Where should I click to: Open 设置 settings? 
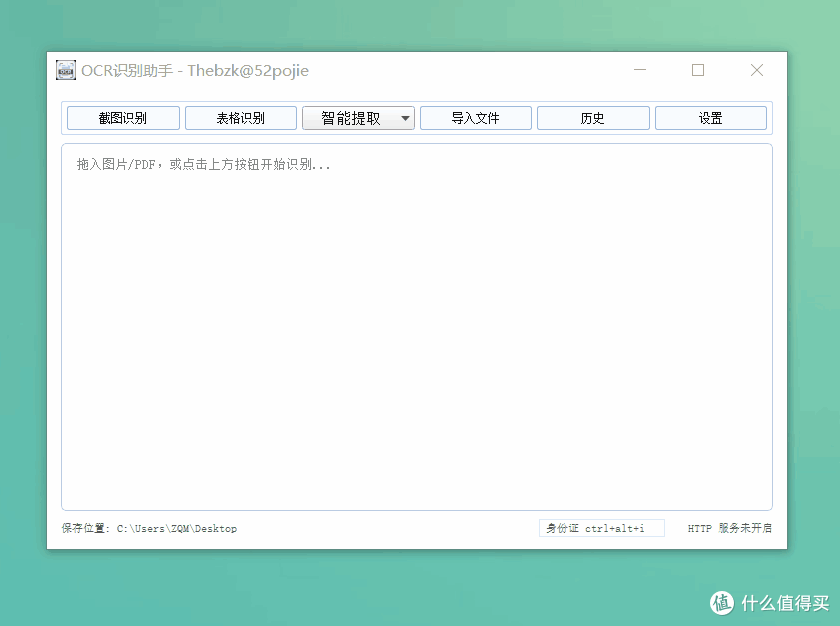pyautogui.click(x=711, y=118)
